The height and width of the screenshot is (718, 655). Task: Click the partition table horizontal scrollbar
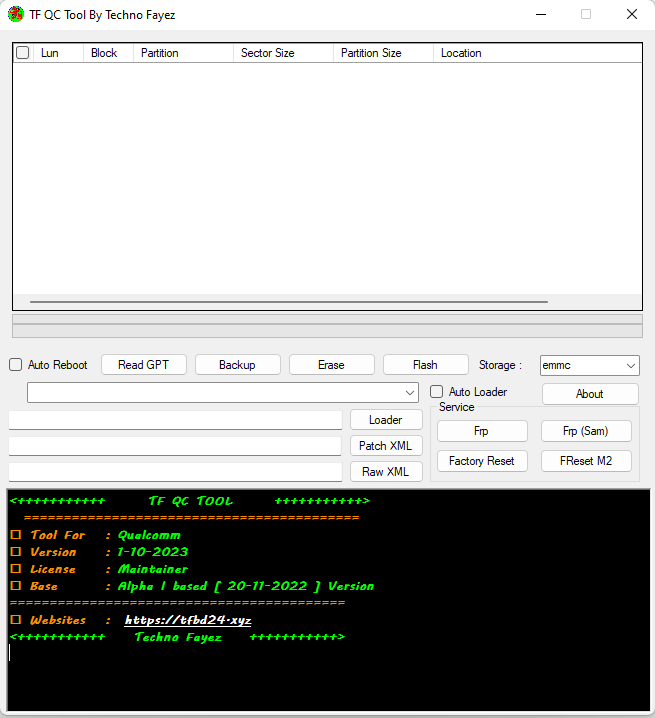point(289,302)
